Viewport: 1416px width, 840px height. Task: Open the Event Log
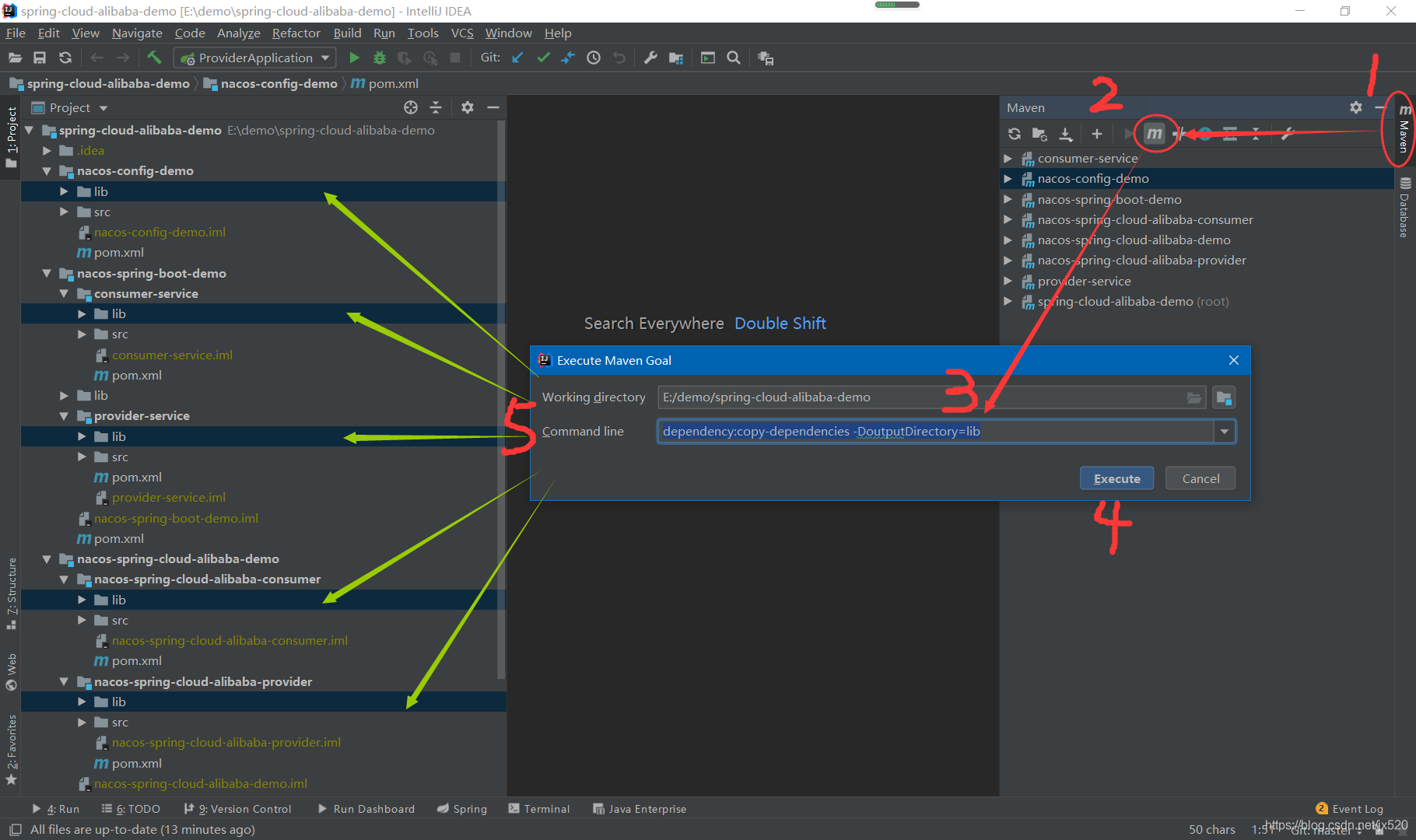point(1350,809)
